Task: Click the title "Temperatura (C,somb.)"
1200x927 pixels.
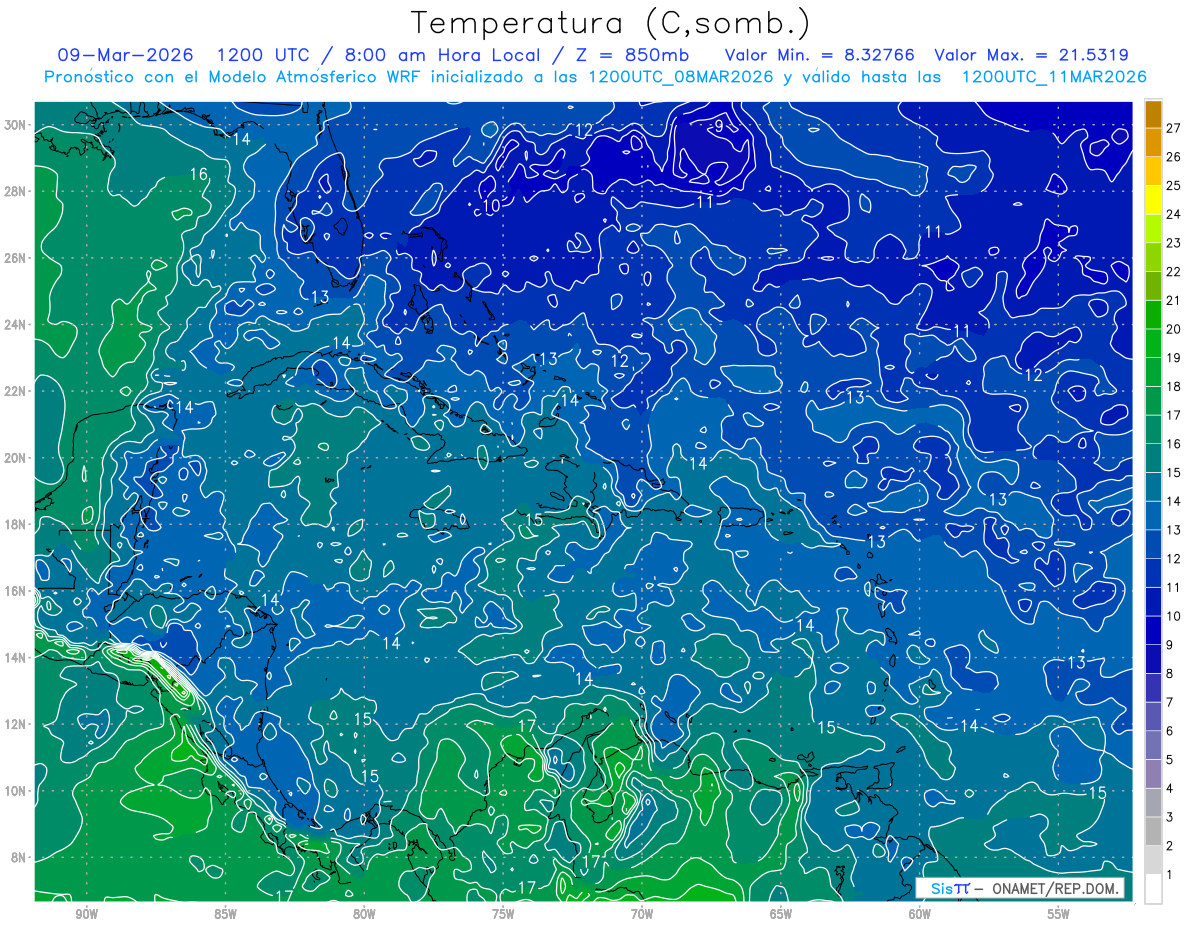Action: click(x=610, y=23)
